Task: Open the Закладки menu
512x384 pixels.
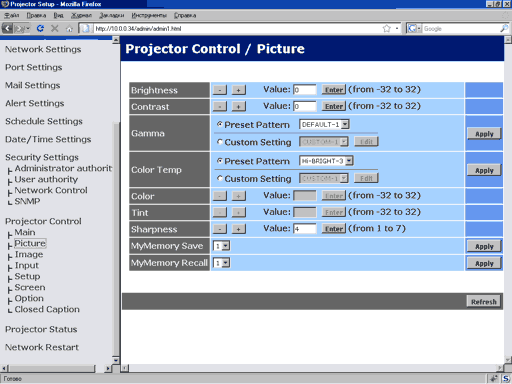Action: (x=112, y=15)
